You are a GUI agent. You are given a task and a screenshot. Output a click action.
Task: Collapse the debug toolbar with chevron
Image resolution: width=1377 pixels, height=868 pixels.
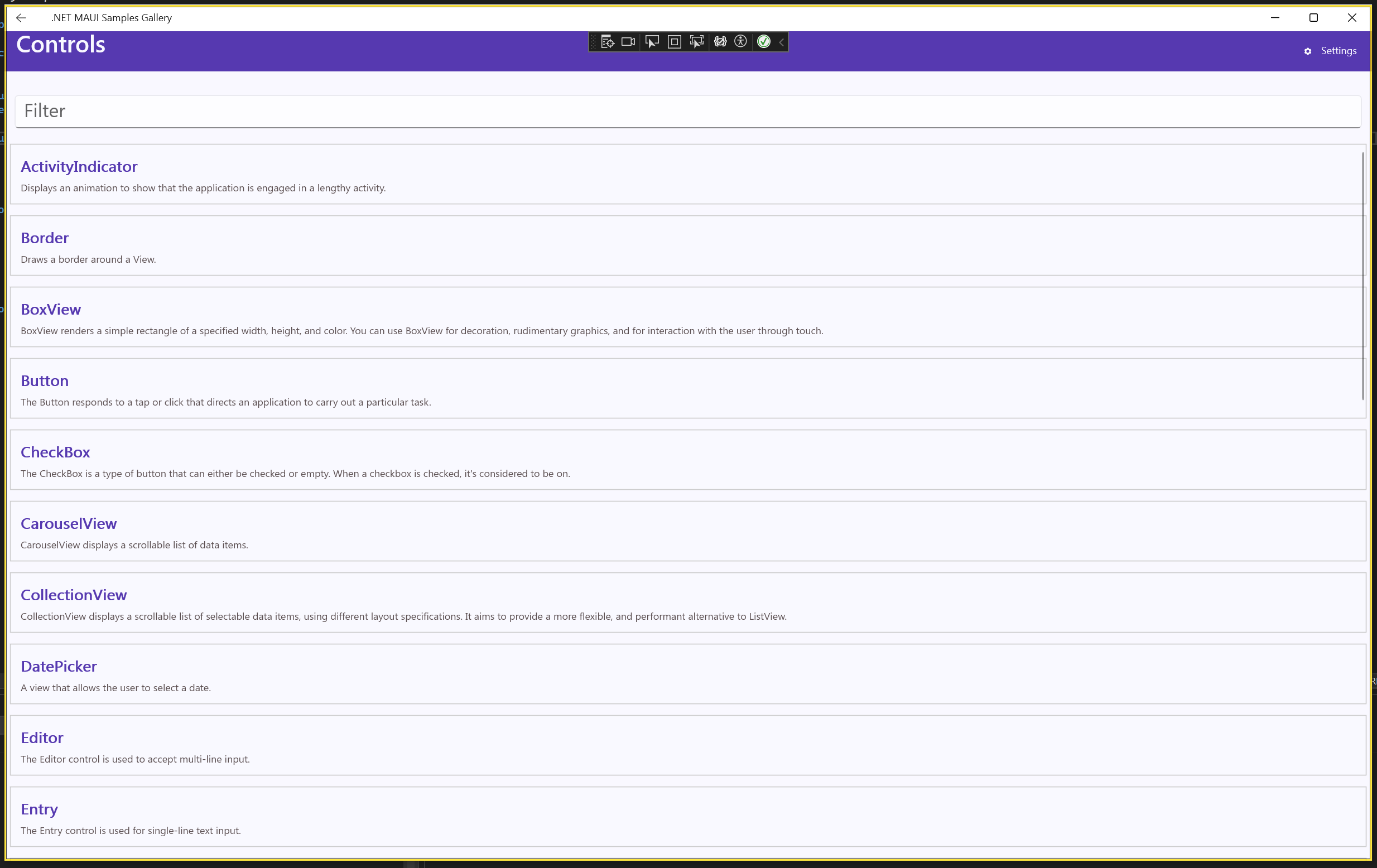[782, 42]
